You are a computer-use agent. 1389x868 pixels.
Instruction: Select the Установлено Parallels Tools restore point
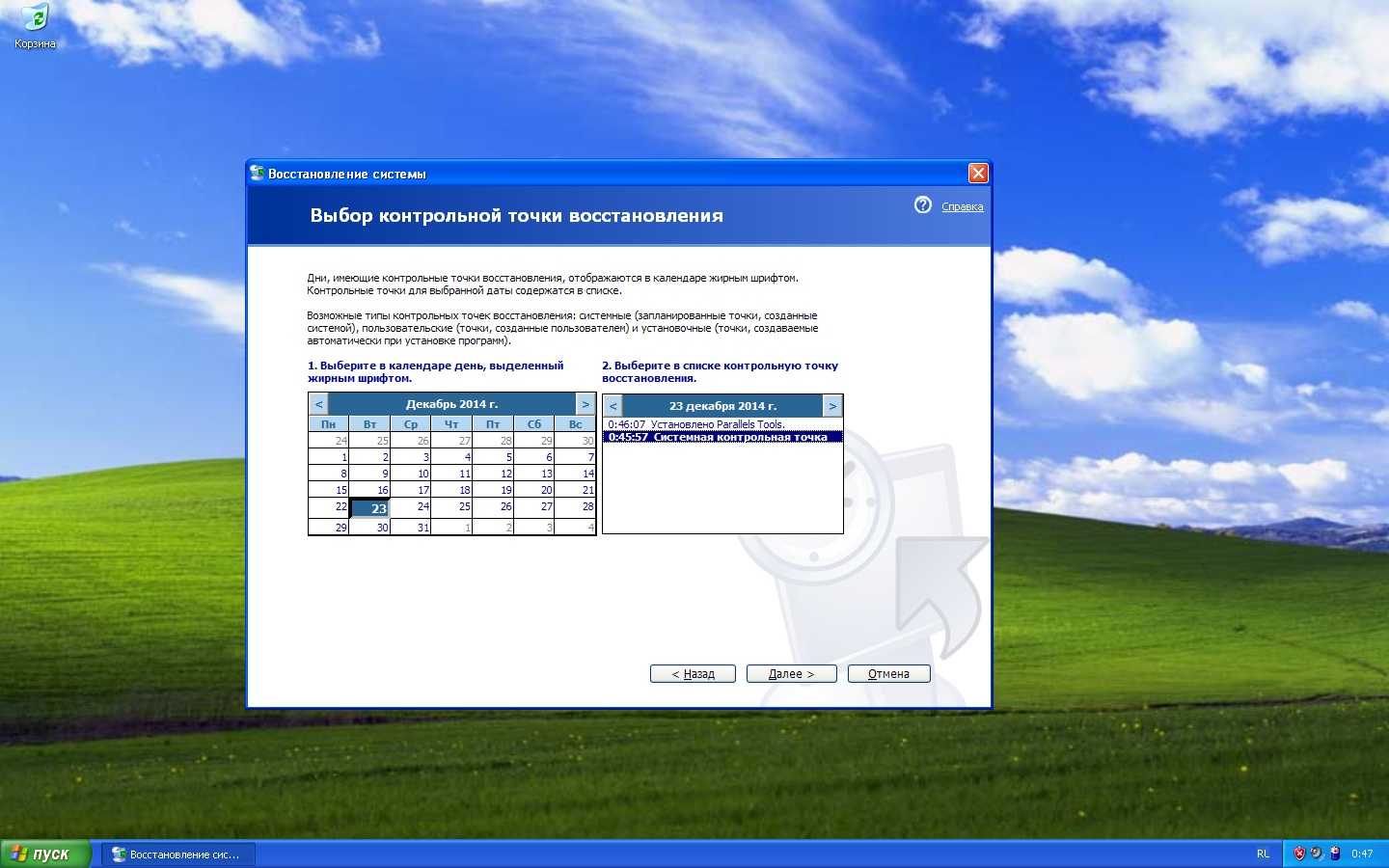[722, 424]
